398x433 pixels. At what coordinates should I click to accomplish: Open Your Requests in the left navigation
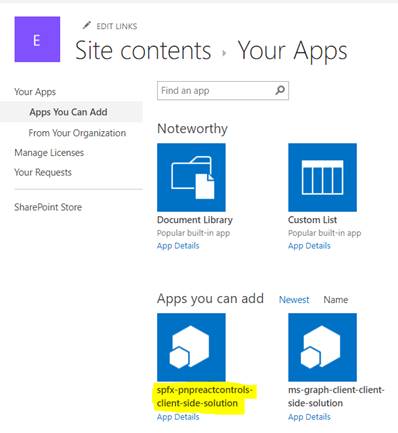coord(43,172)
